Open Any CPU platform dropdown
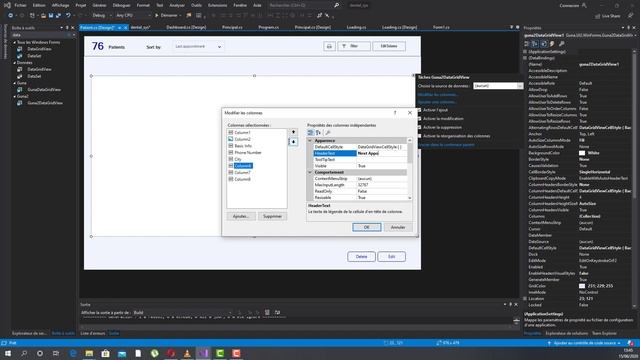This screenshot has width=640, height=360. [133, 15]
